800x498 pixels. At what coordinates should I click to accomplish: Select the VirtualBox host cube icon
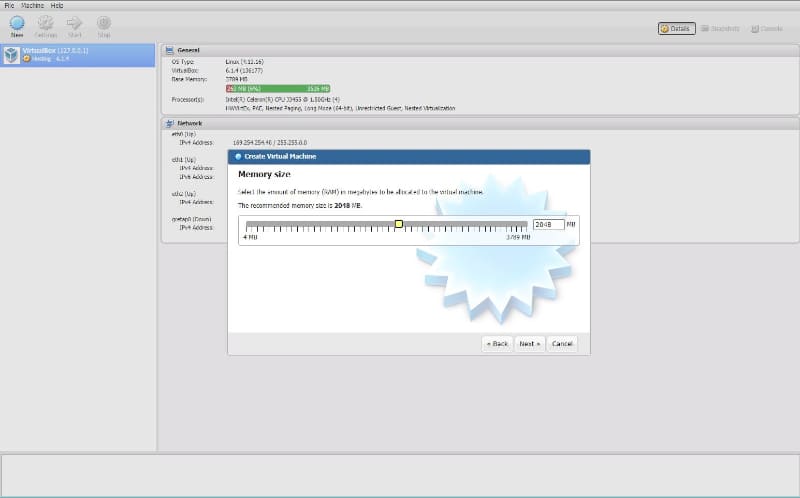point(11,55)
